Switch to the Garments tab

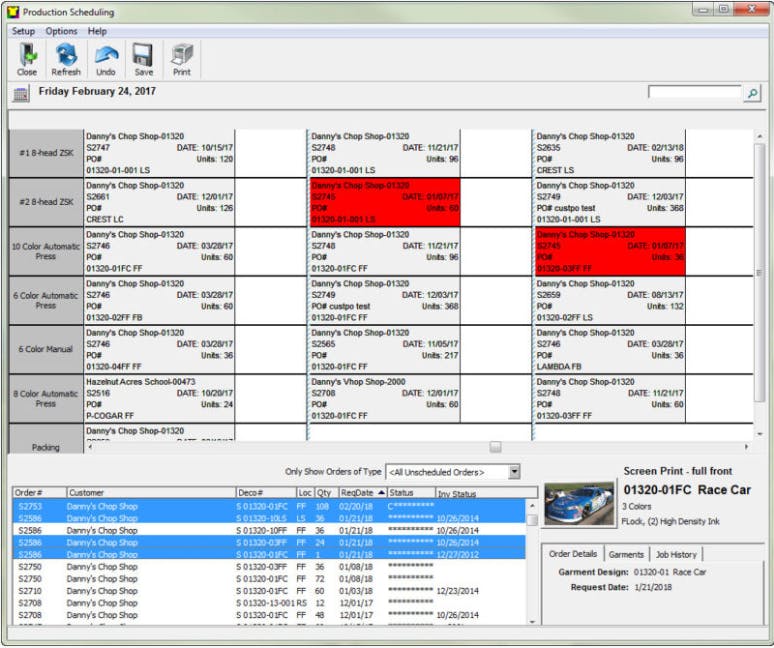[x=626, y=554]
